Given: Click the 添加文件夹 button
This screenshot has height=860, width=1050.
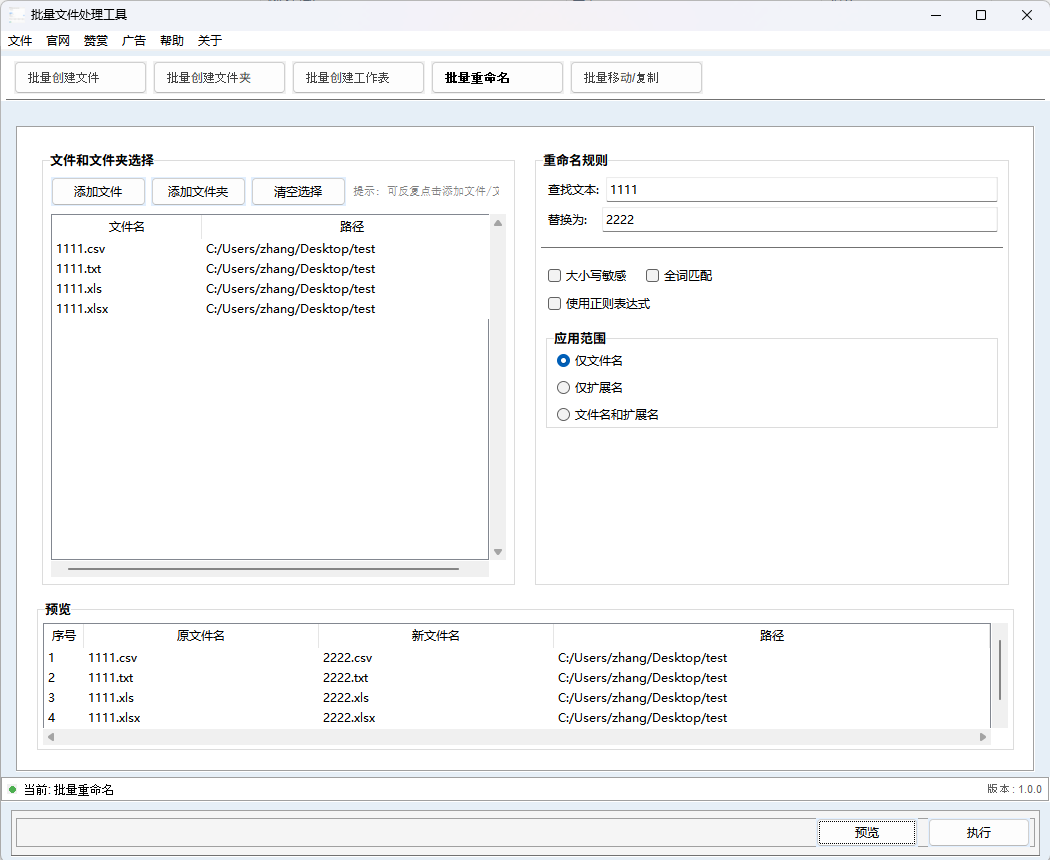Looking at the screenshot, I should (198, 191).
